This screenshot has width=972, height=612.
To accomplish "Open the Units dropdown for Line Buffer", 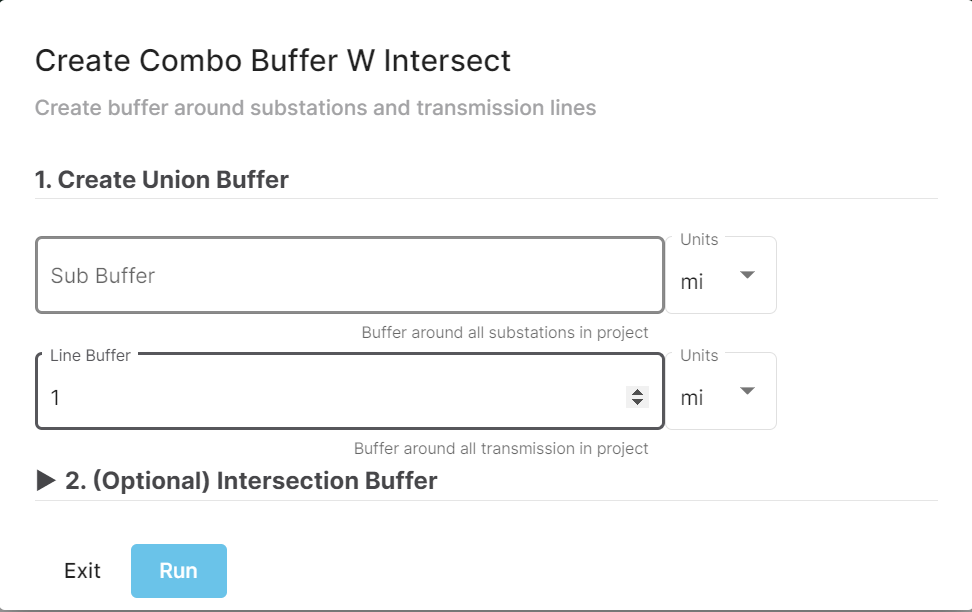I will (721, 397).
